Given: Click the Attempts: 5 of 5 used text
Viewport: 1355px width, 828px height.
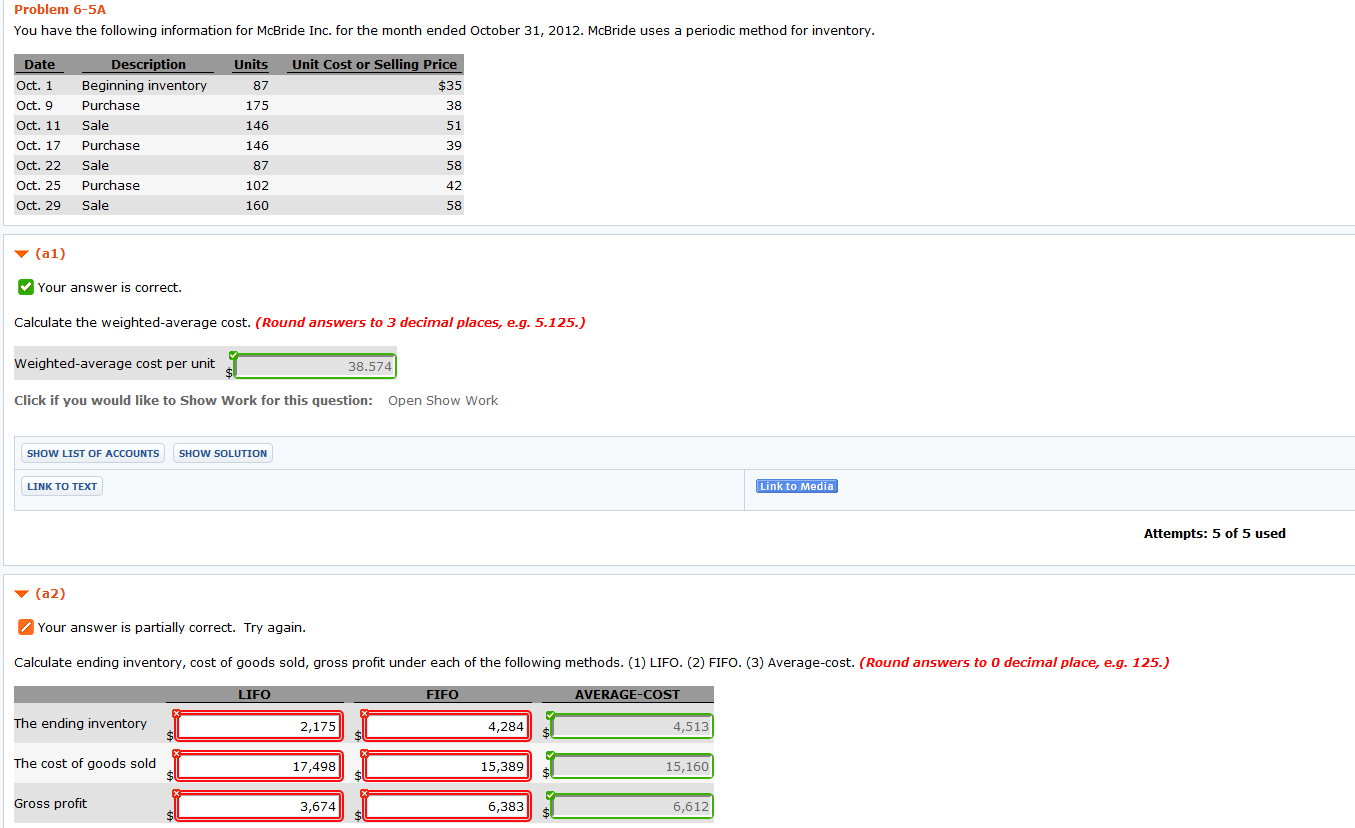Looking at the screenshot, I should (x=1214, y=534).
